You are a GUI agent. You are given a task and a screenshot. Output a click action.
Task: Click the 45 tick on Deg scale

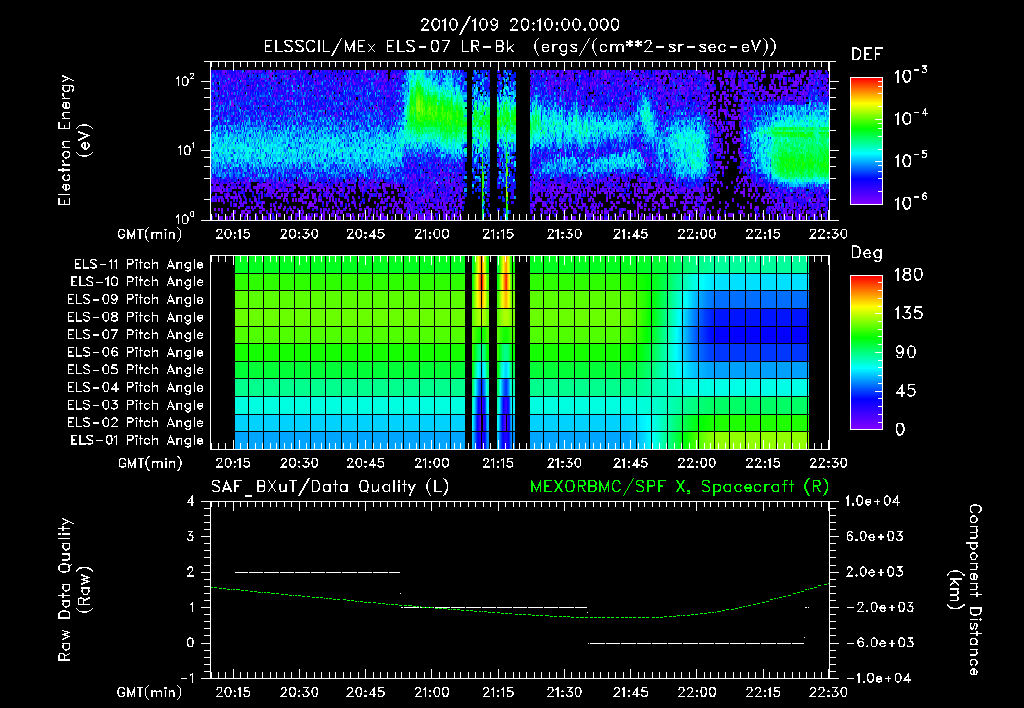pos(905,391)
